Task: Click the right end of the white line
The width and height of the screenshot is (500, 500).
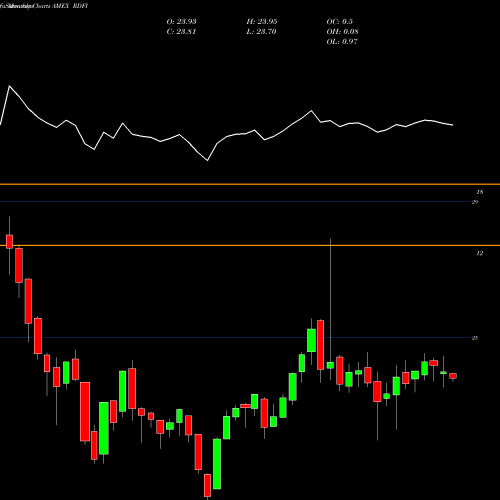Action: (453, 125)
